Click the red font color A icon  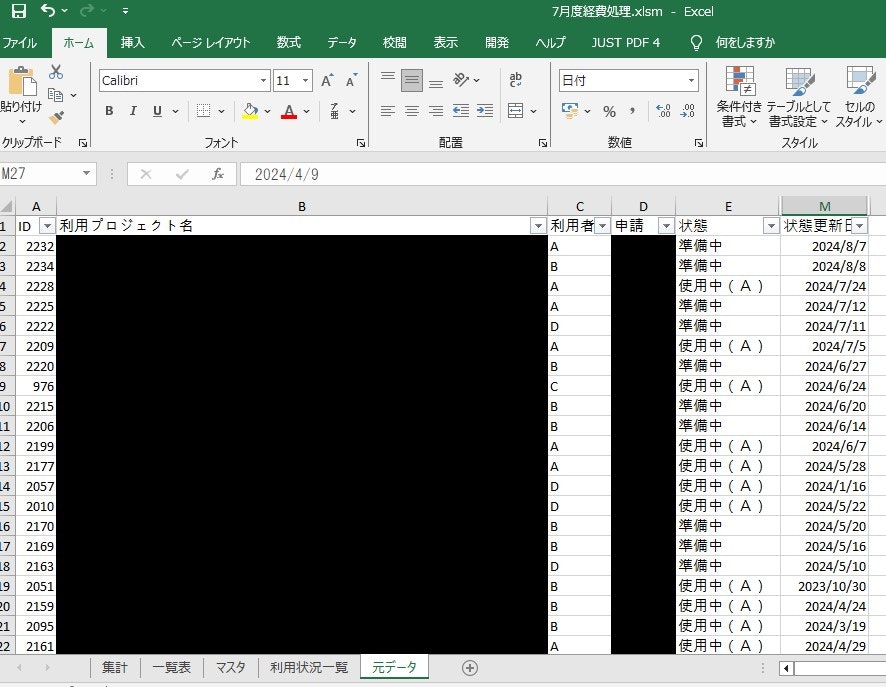pos(289,111)
